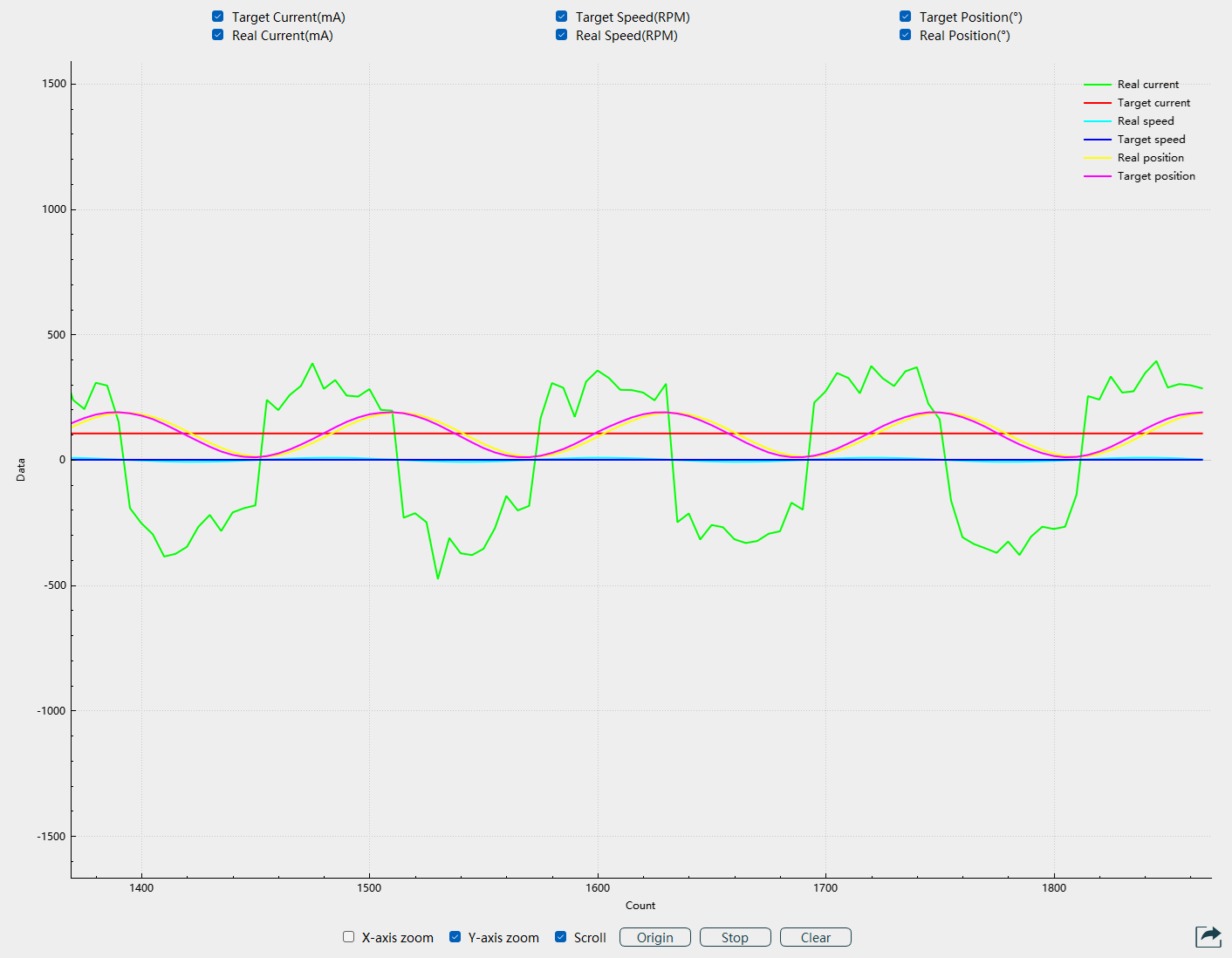This screenshot has height=958, width=1232.
Task: Click the Stop button
Action: pyautogui.click(x=735, y=937)
